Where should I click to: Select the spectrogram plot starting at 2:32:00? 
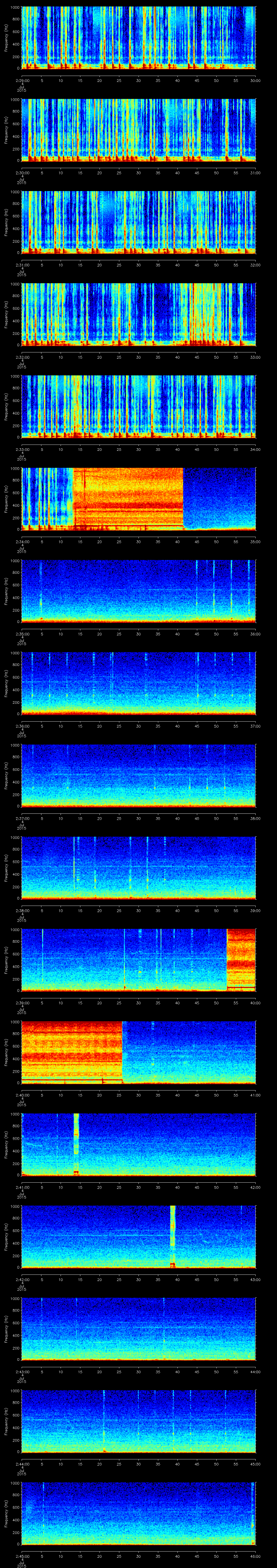[x=138, y=314]
